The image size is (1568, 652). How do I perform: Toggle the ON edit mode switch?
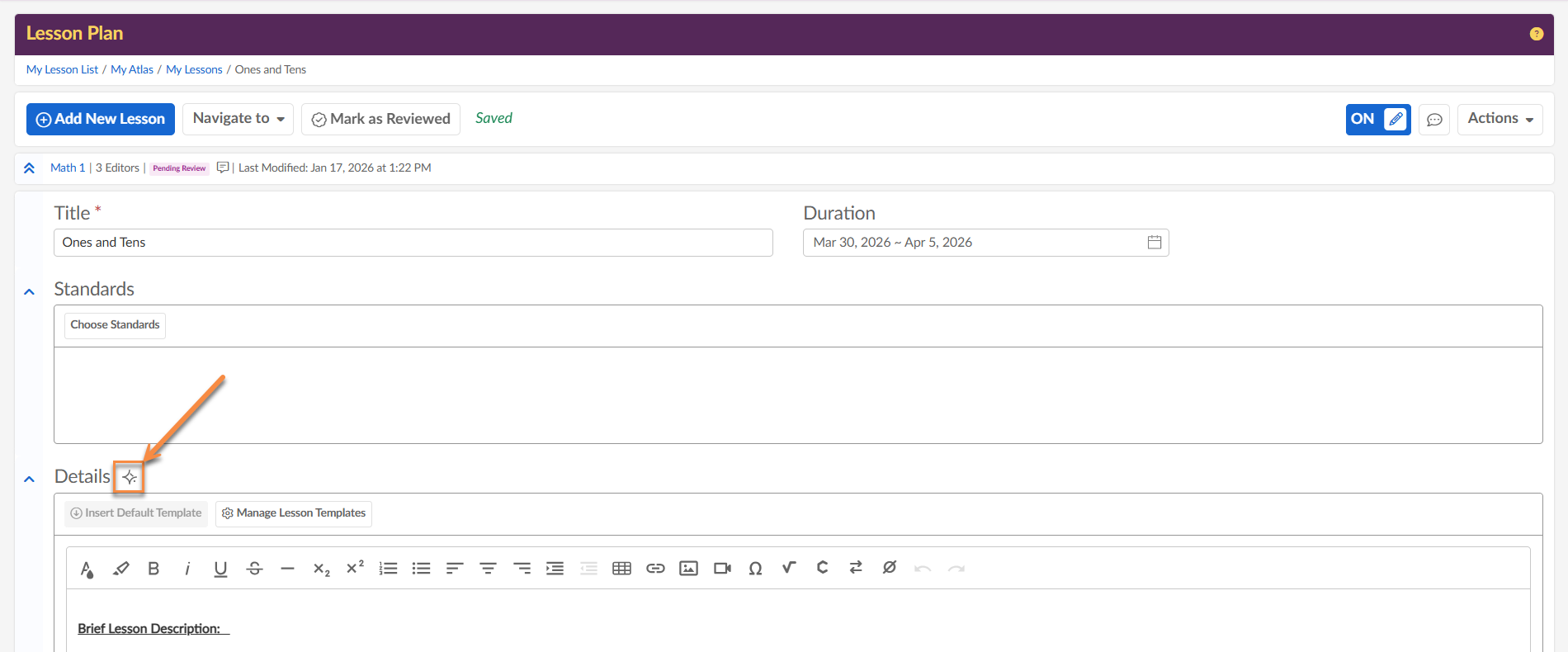(x=1377, y=119)
